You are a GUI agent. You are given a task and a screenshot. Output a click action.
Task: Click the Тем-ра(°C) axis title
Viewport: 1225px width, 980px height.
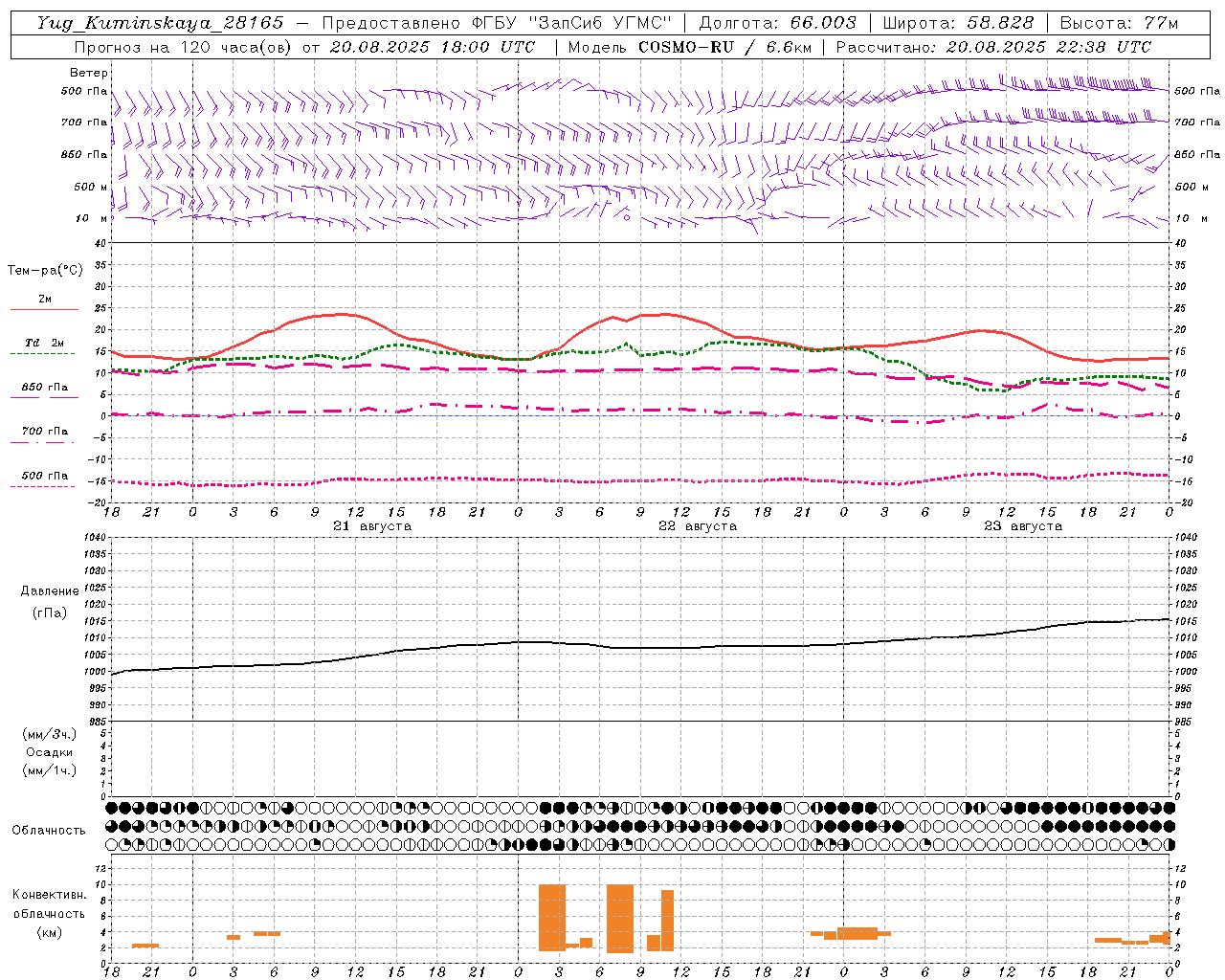coord(45,271)
